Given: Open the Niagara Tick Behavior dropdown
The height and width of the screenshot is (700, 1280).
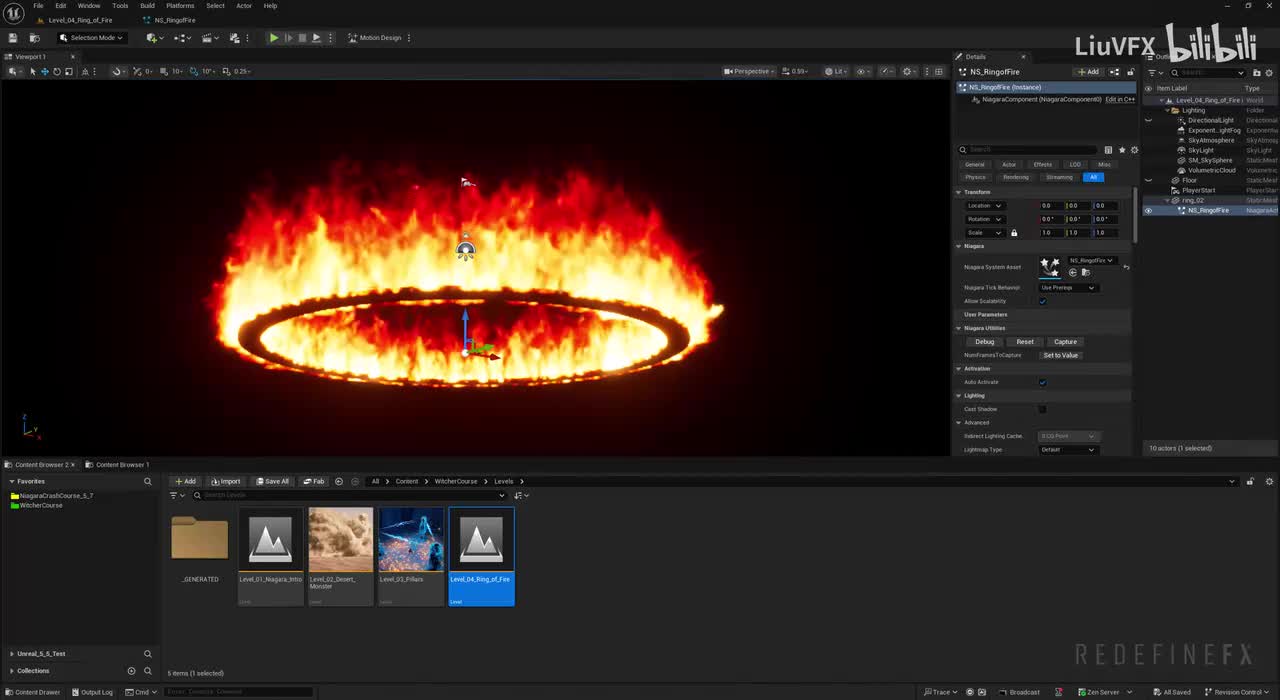Looking at the screenshot, I should click(x=1068, y=288).
